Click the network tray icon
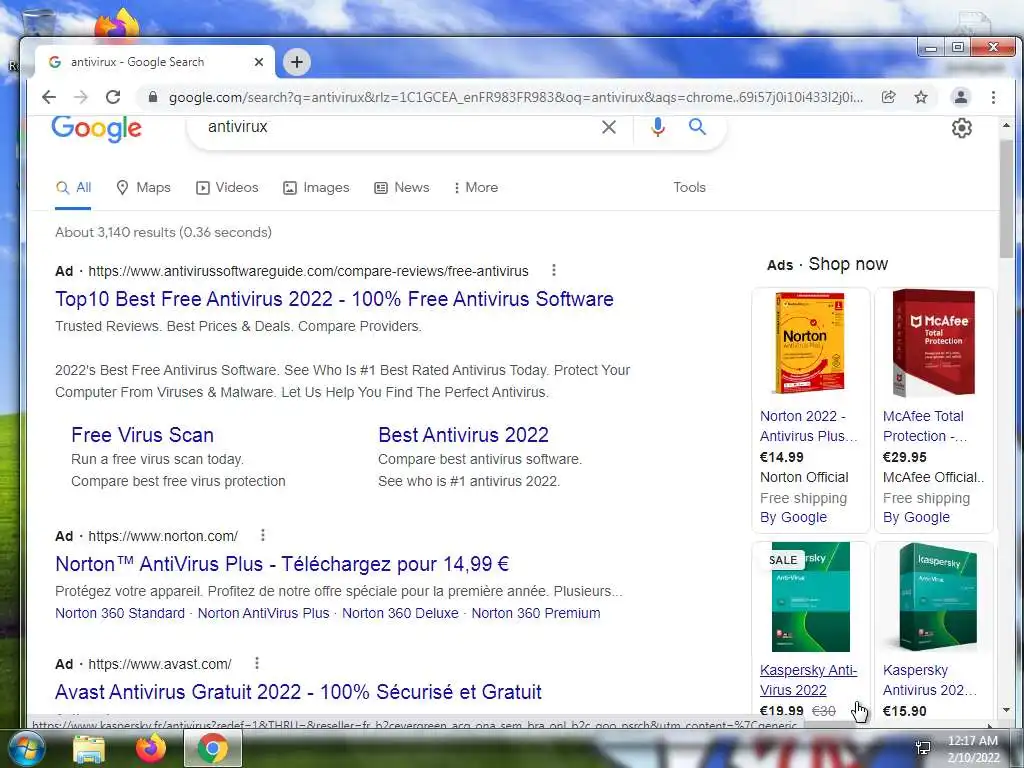This screenshot has height=768, width=1024. 923,748
